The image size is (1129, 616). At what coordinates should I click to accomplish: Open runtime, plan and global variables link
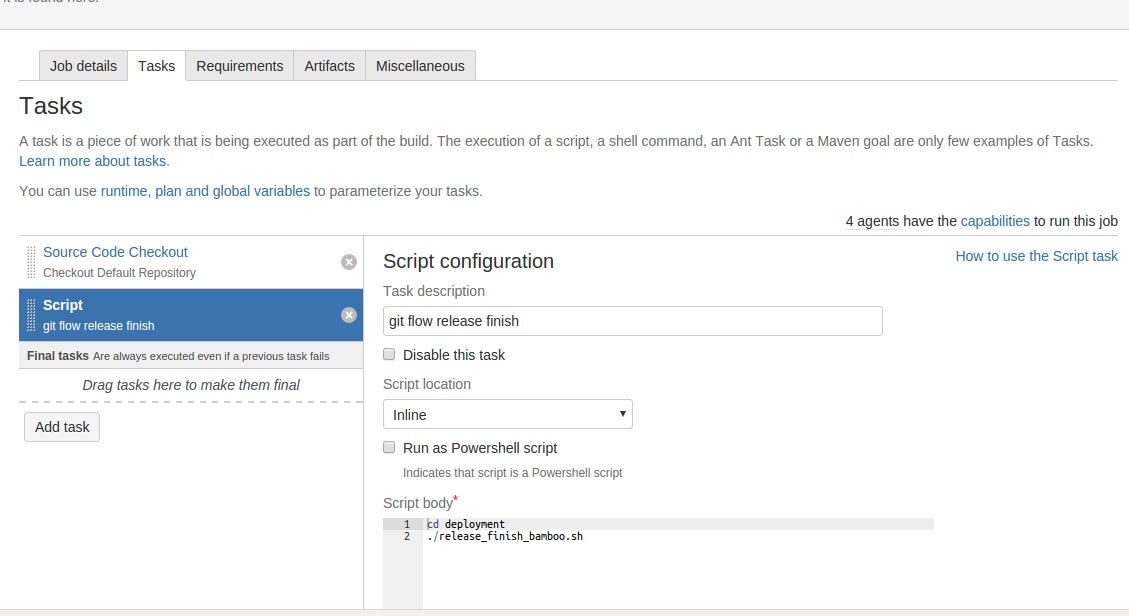point(205,191)
